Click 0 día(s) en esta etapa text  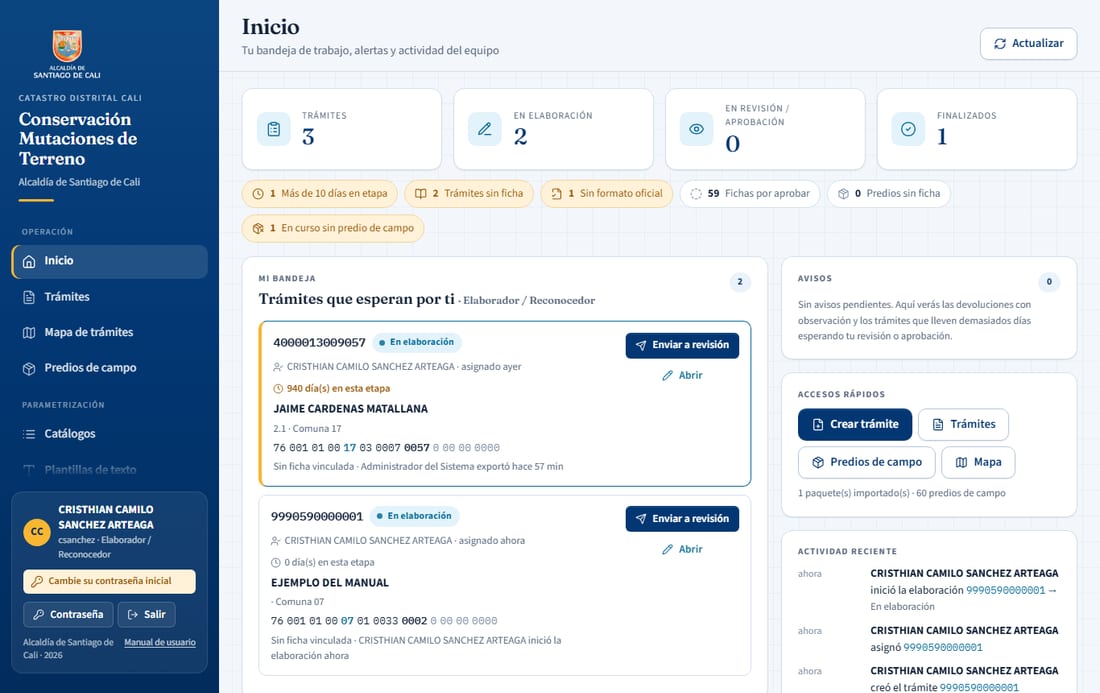pos(323,563)
